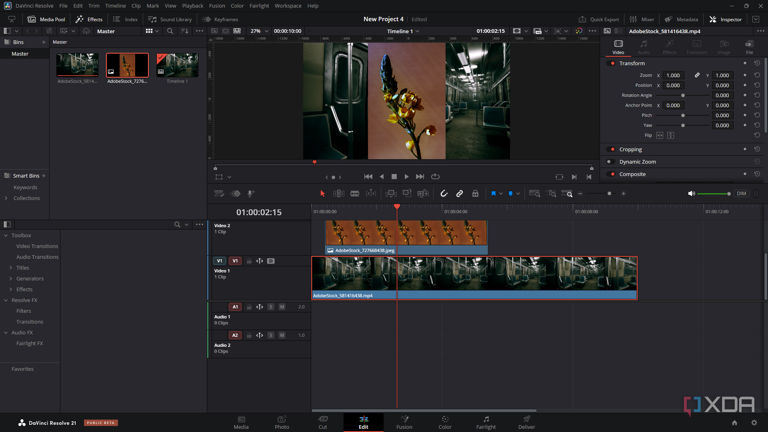Open the 27% viewer zoom dropdown

[x=259, y=31]
